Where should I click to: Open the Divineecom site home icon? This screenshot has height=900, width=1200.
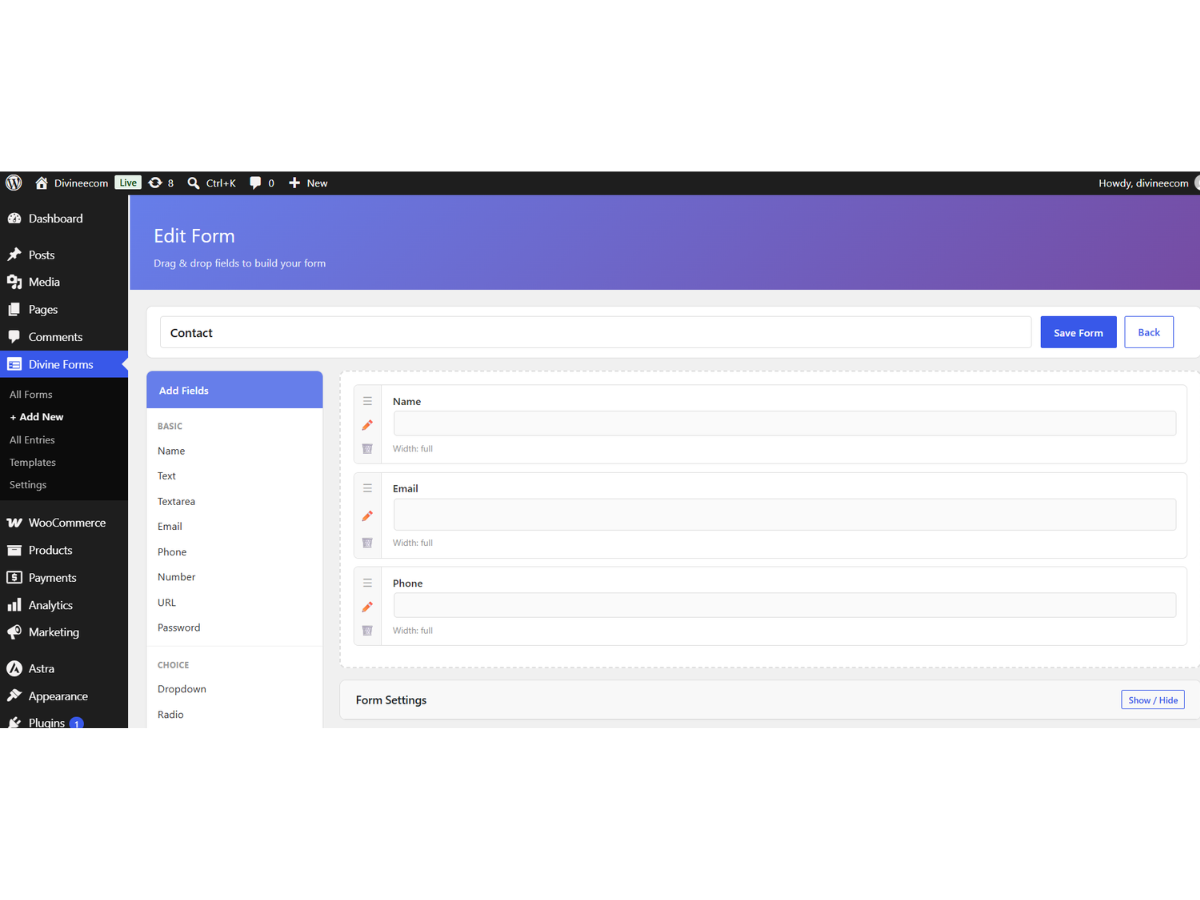[41, 183]
